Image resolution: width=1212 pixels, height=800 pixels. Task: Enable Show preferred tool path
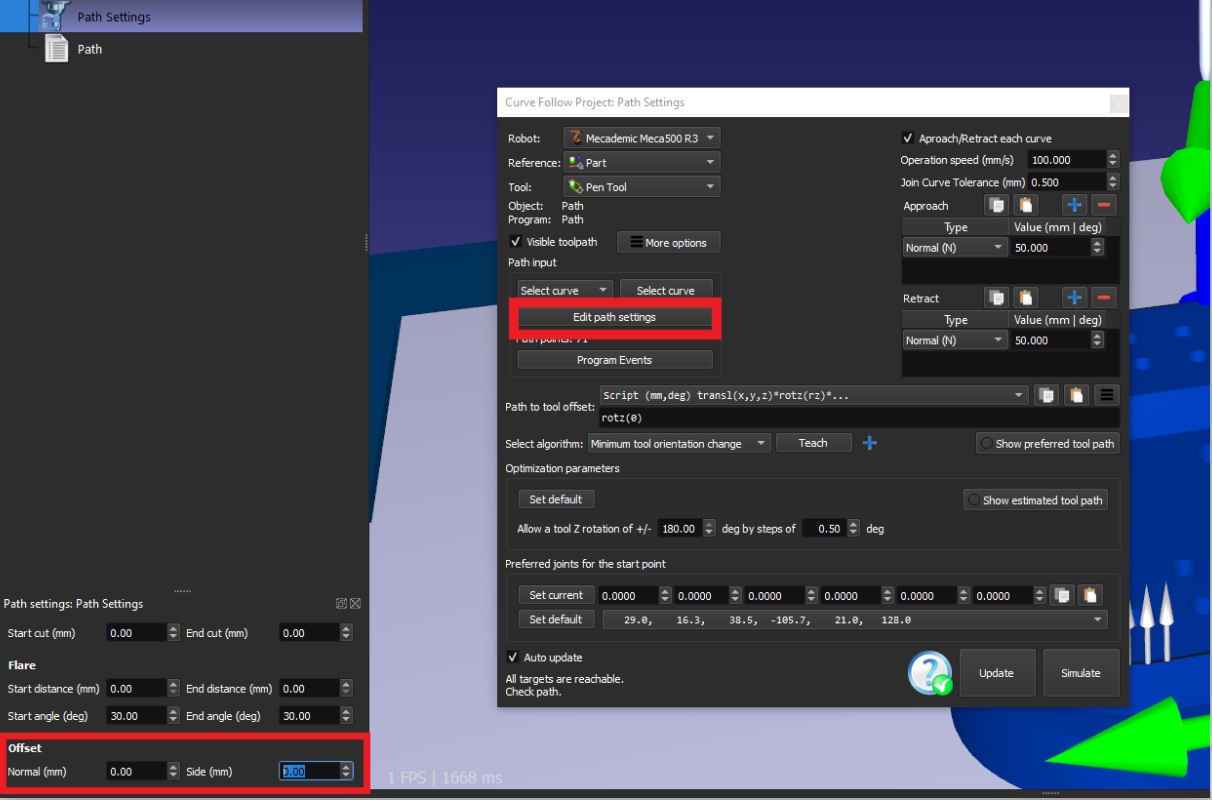coord(987,444)
